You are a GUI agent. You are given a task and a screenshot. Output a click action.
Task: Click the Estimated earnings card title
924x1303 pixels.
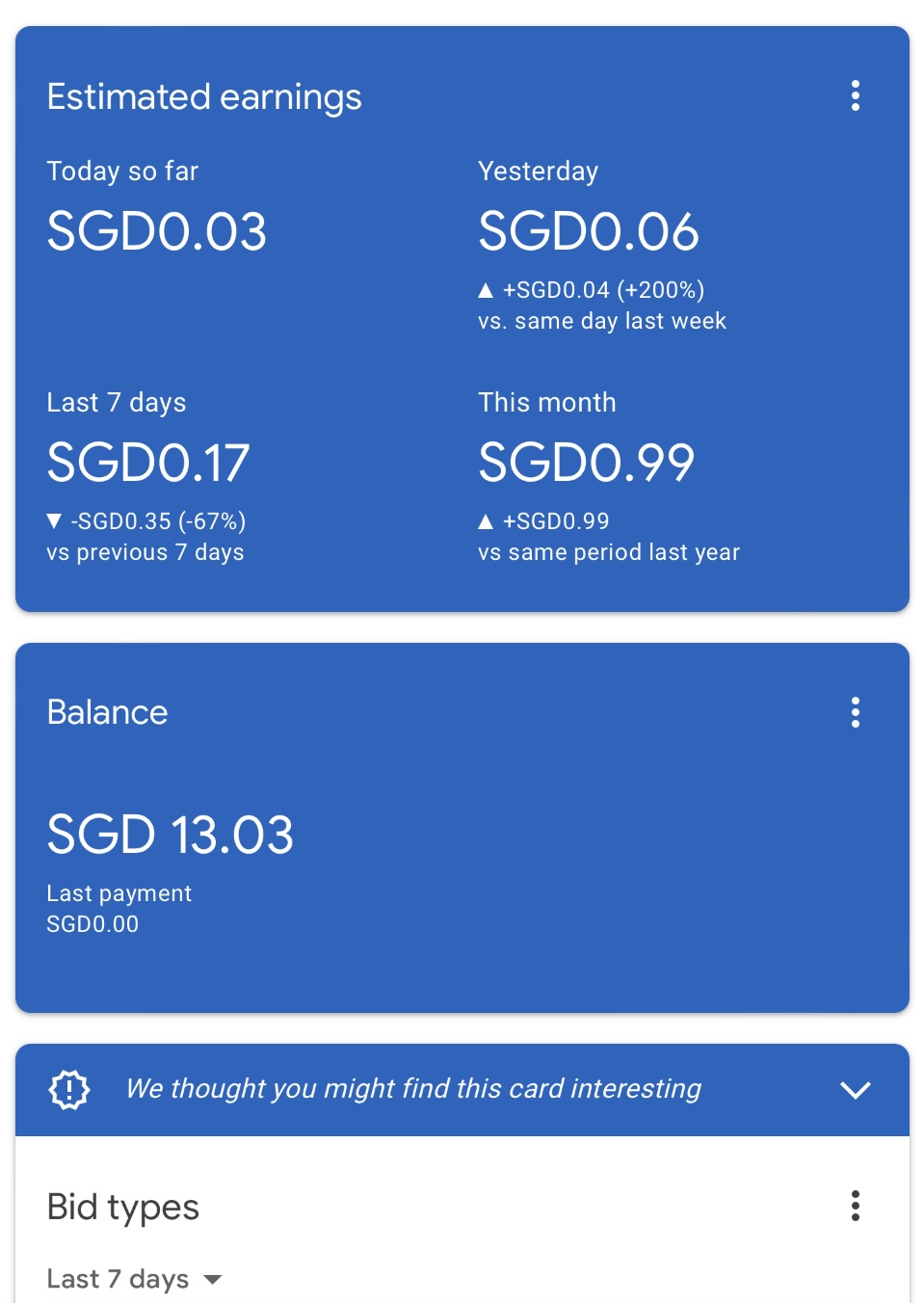[204, 97]
